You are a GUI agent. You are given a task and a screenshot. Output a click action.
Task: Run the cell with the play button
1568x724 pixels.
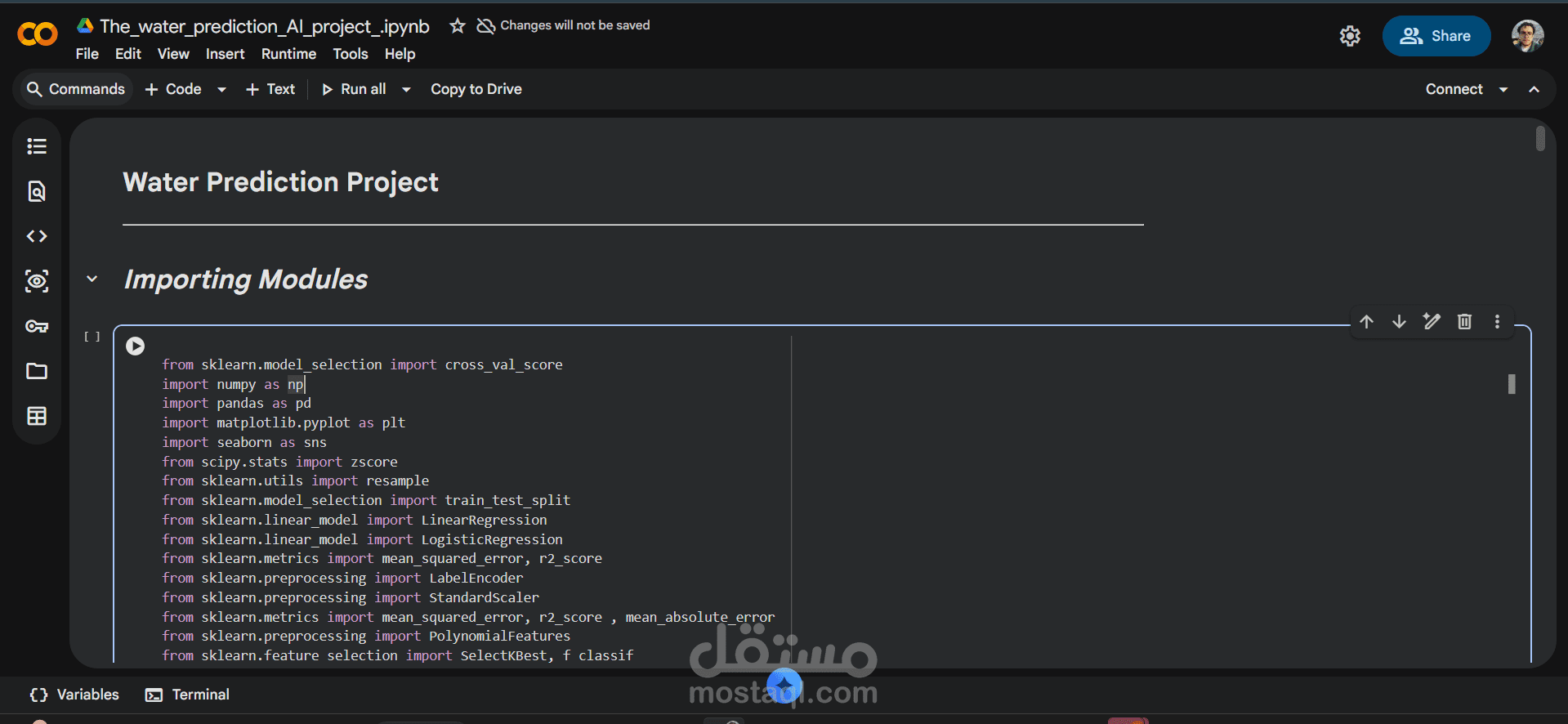coord(136,346)
